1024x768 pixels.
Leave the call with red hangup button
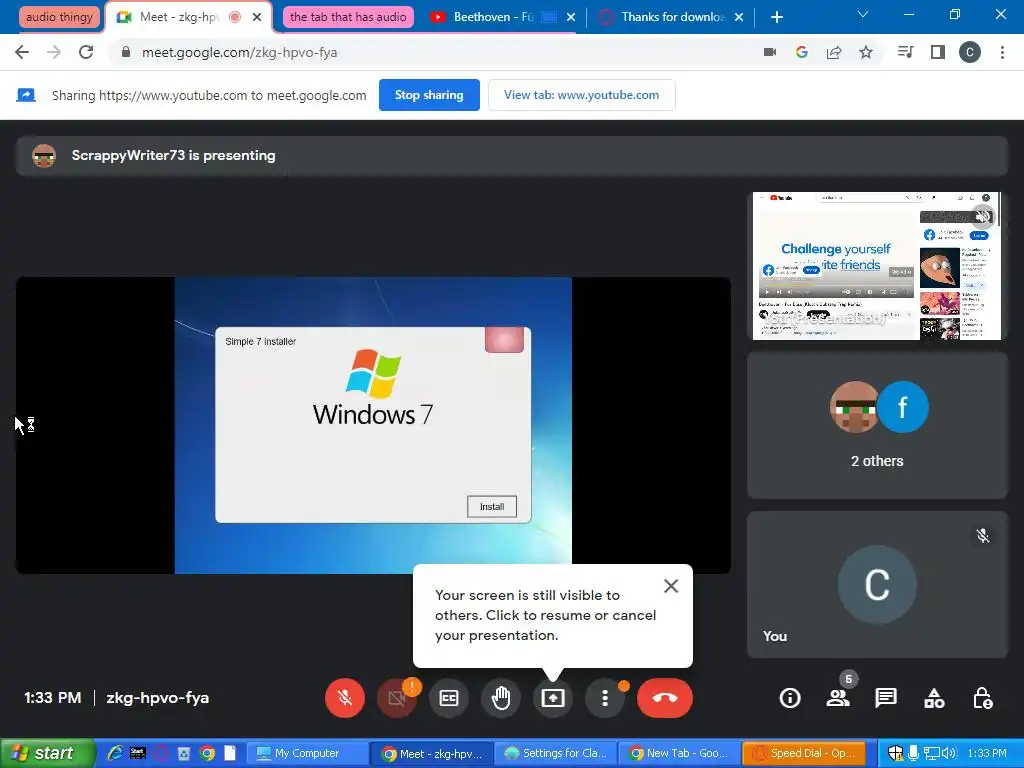click(665, 698)
